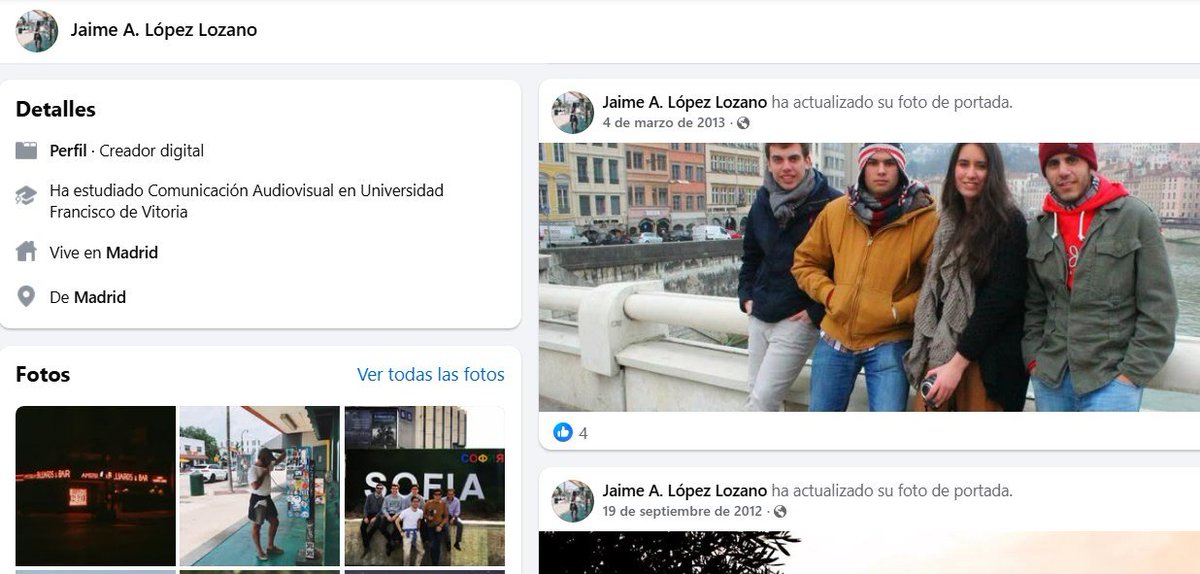Open Ver todas las fotos link
1200x574 pixels.
tap(431, 375)
